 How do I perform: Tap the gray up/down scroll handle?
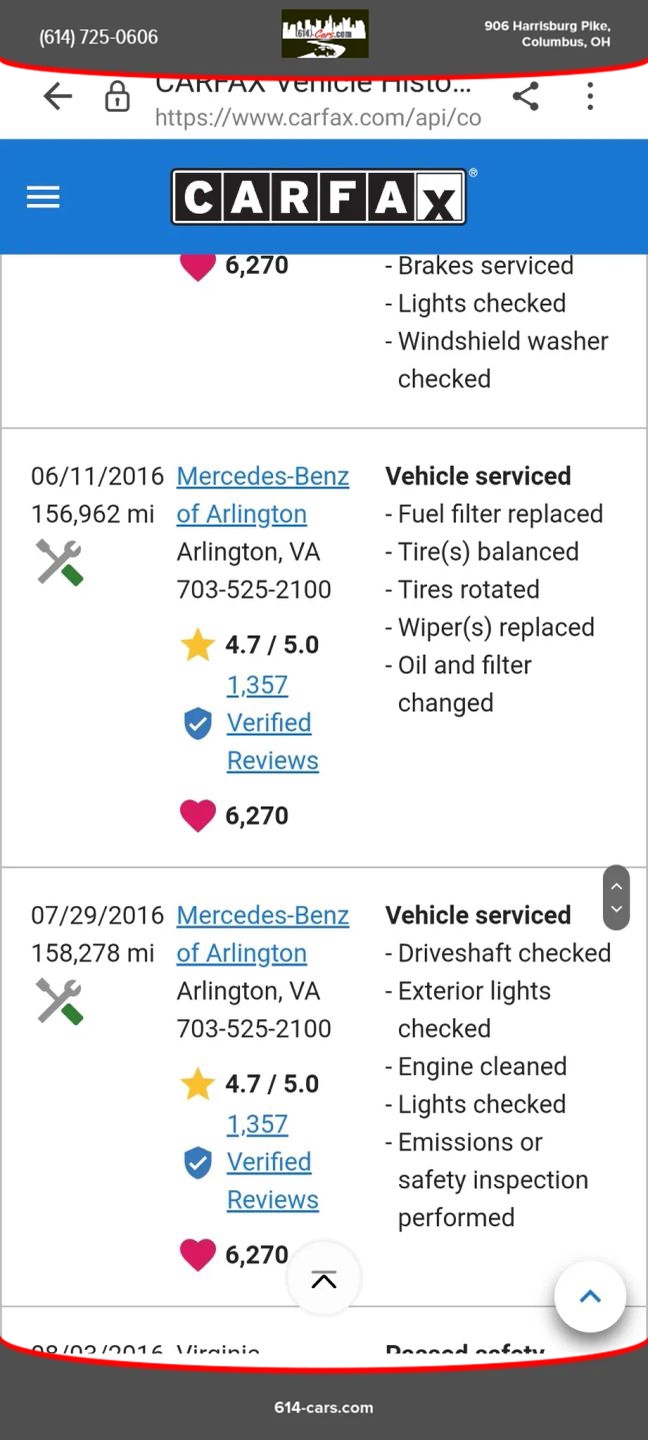(x=616, y=897)
